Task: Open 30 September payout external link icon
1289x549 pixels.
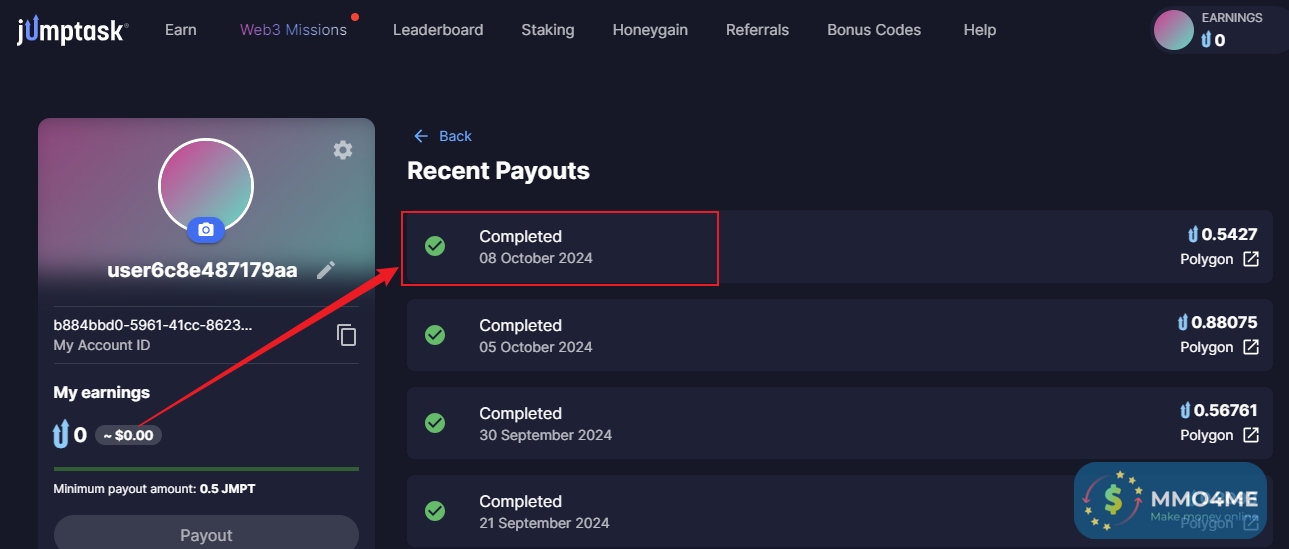Action: 1251,436
